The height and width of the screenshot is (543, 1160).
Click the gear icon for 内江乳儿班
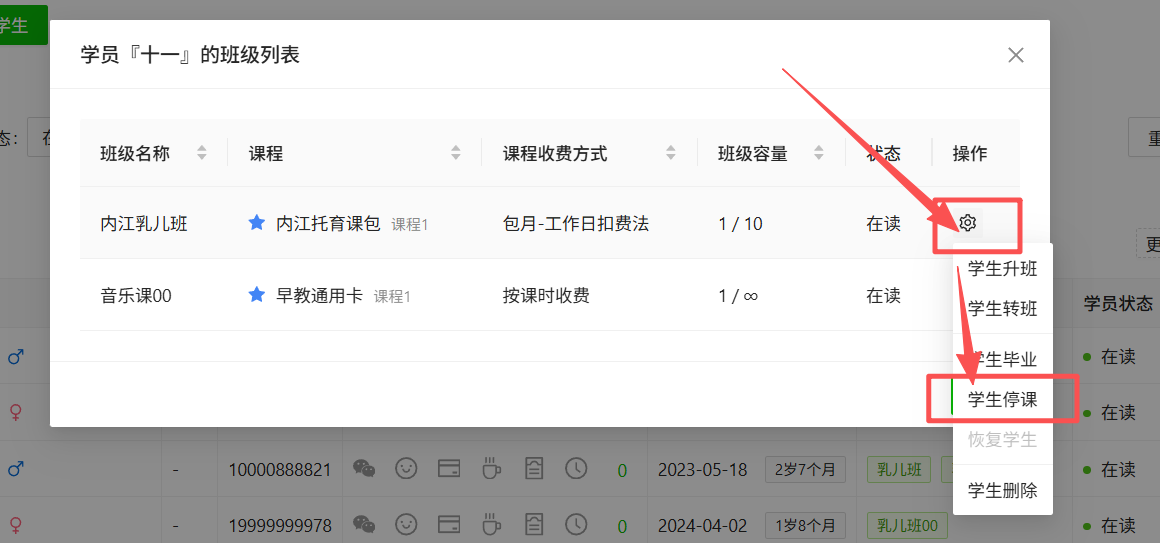pyautogui.click(x=967, y=223)
